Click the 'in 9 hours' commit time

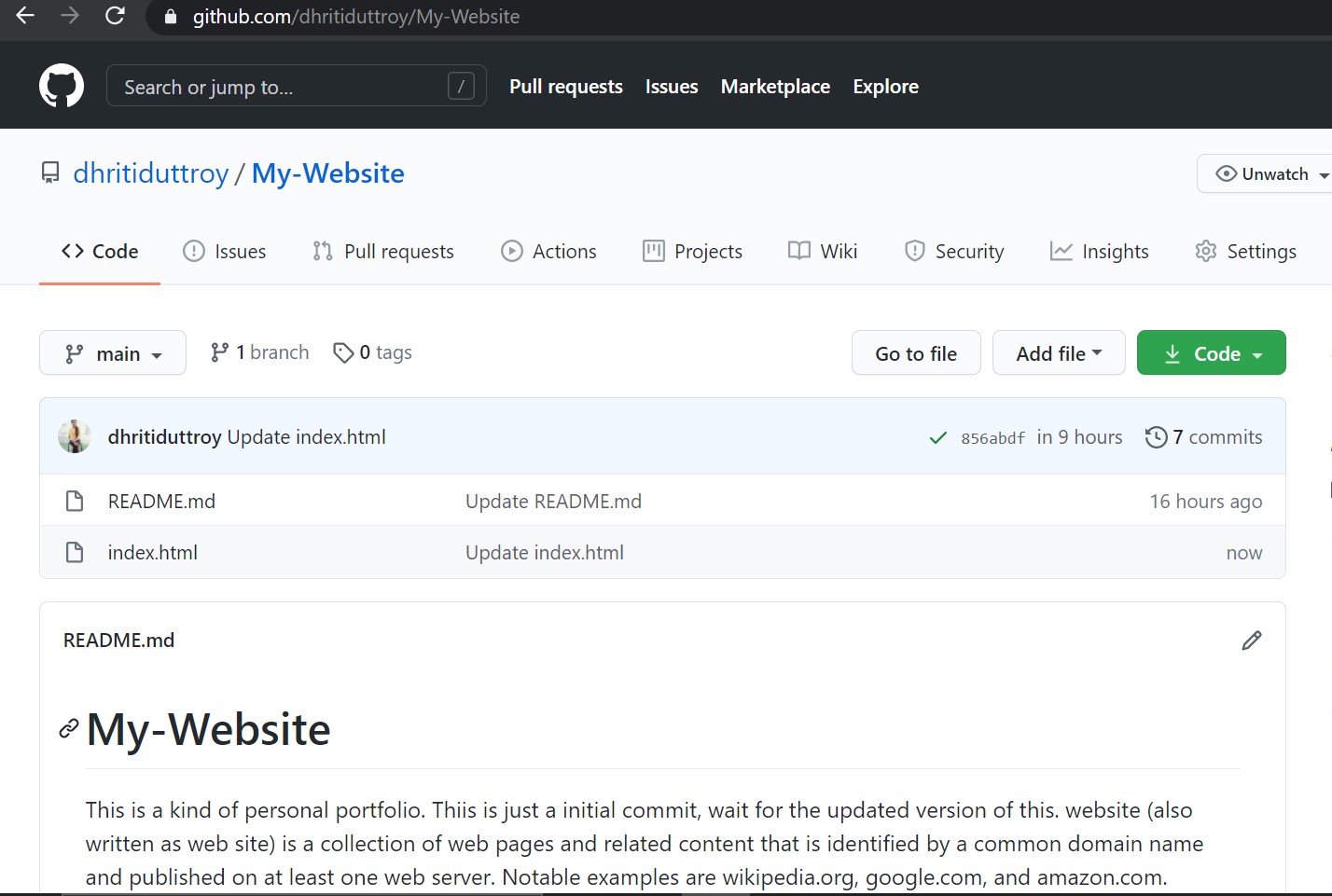[1080, 437]
